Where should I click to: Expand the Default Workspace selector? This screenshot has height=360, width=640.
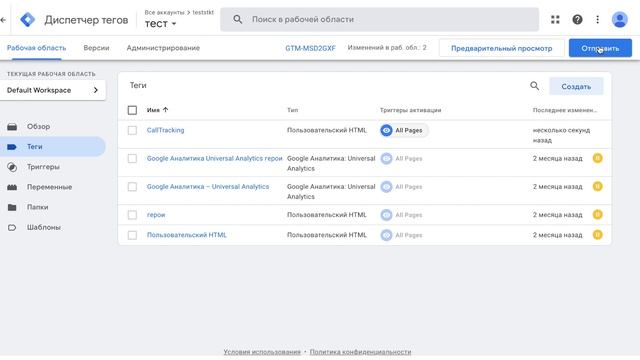coord(53,90)
